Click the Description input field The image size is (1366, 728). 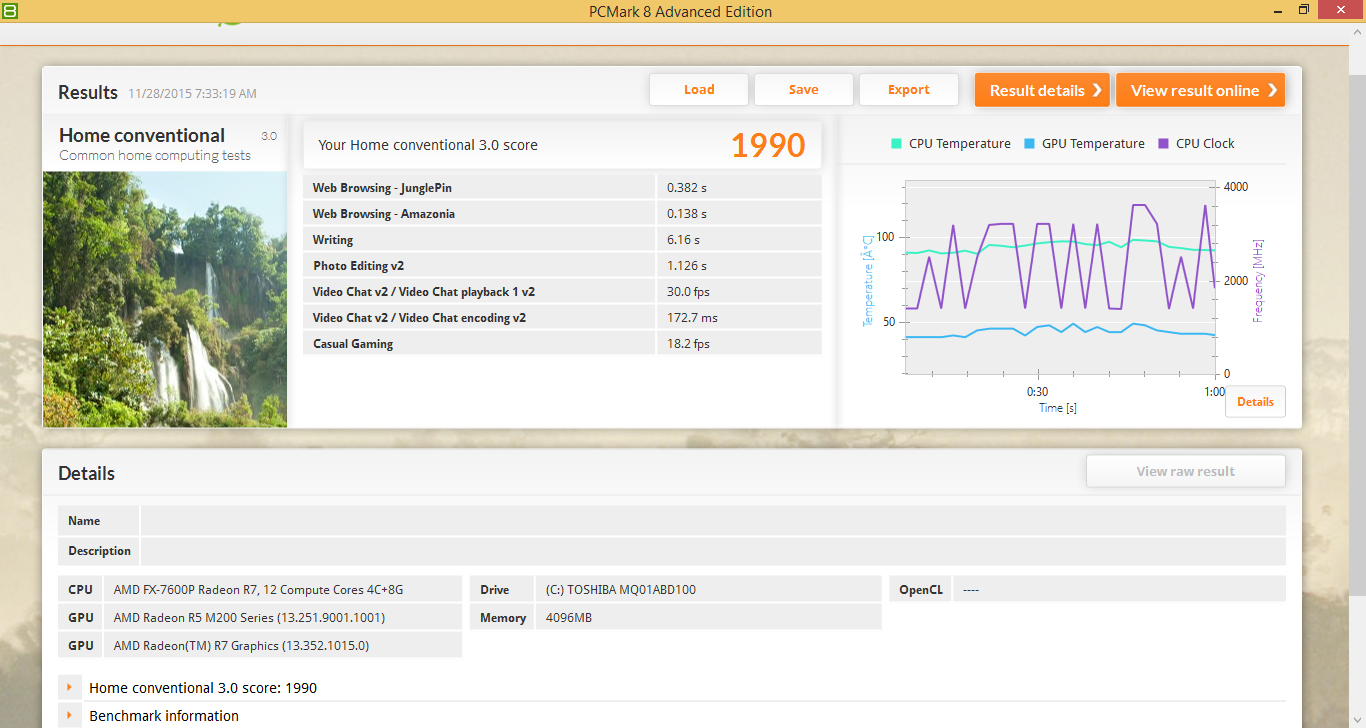click(713, 551)
